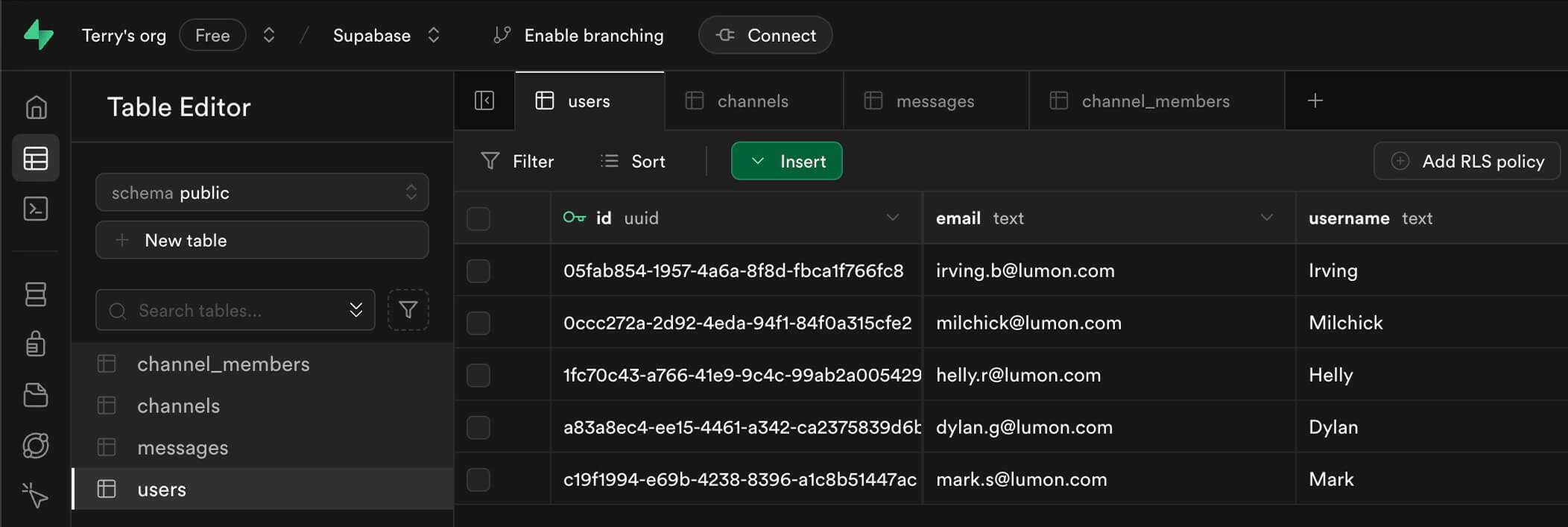Click the Add RLS policy button
The image size is (1568, 527).
tap(1467, 161)
